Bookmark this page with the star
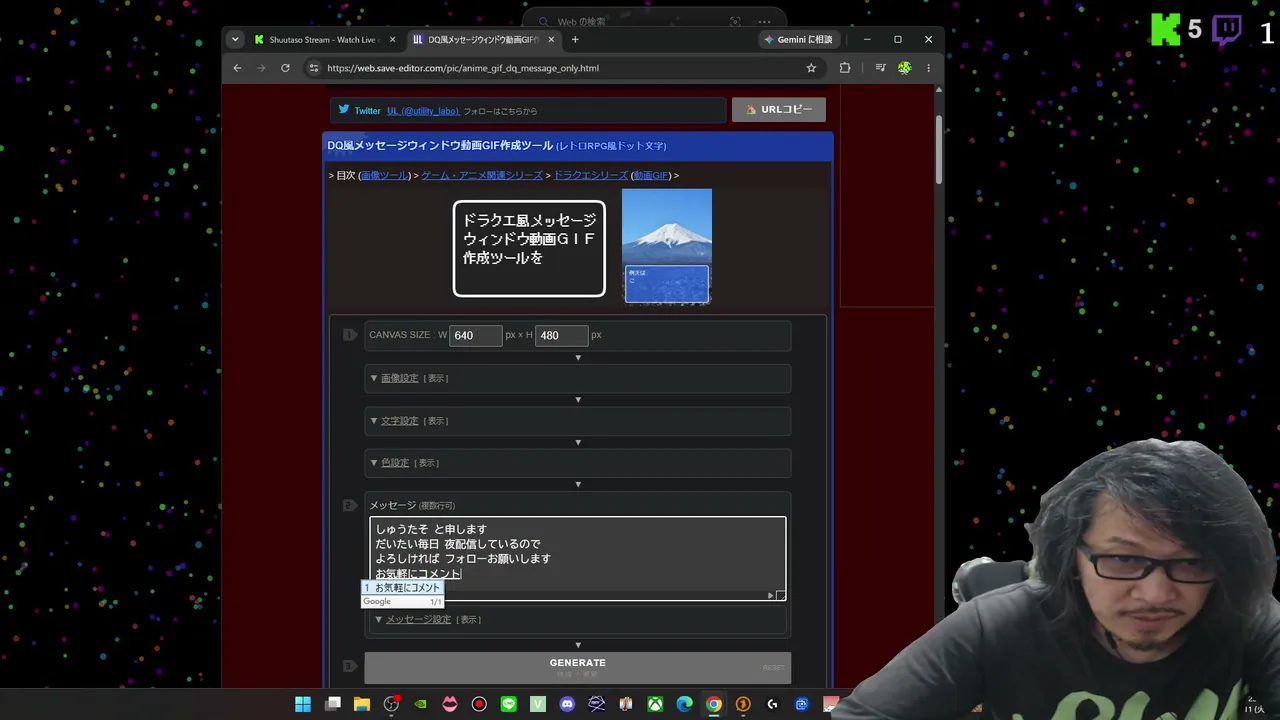Viewport: 1280px width, 720px height. tap(811, 68)
